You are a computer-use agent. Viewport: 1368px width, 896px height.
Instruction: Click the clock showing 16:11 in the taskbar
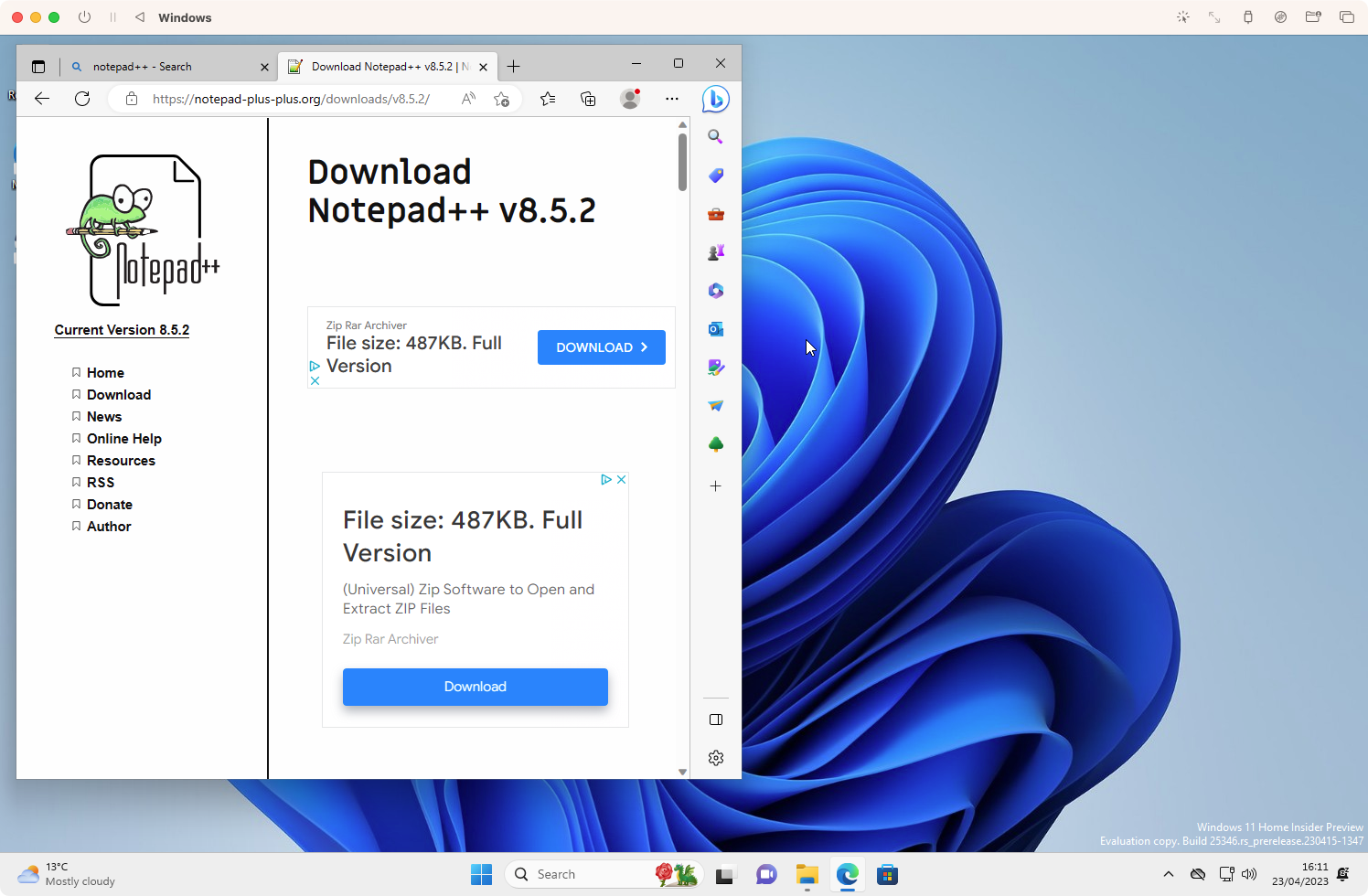click(1300, 874)
